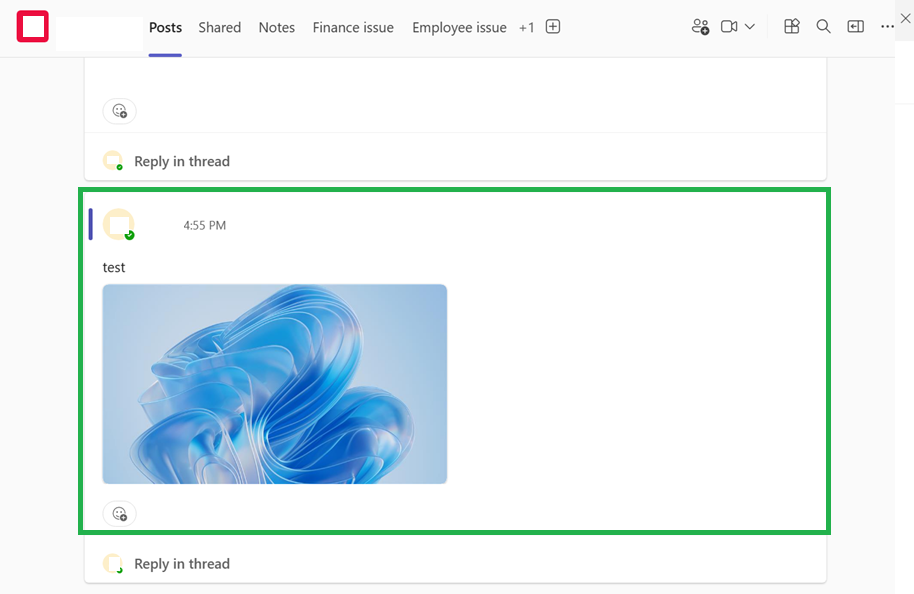Viewport: 914px width, 594px height.
Task: Select the Finance issue tab
Action: [x=353, y=27]
